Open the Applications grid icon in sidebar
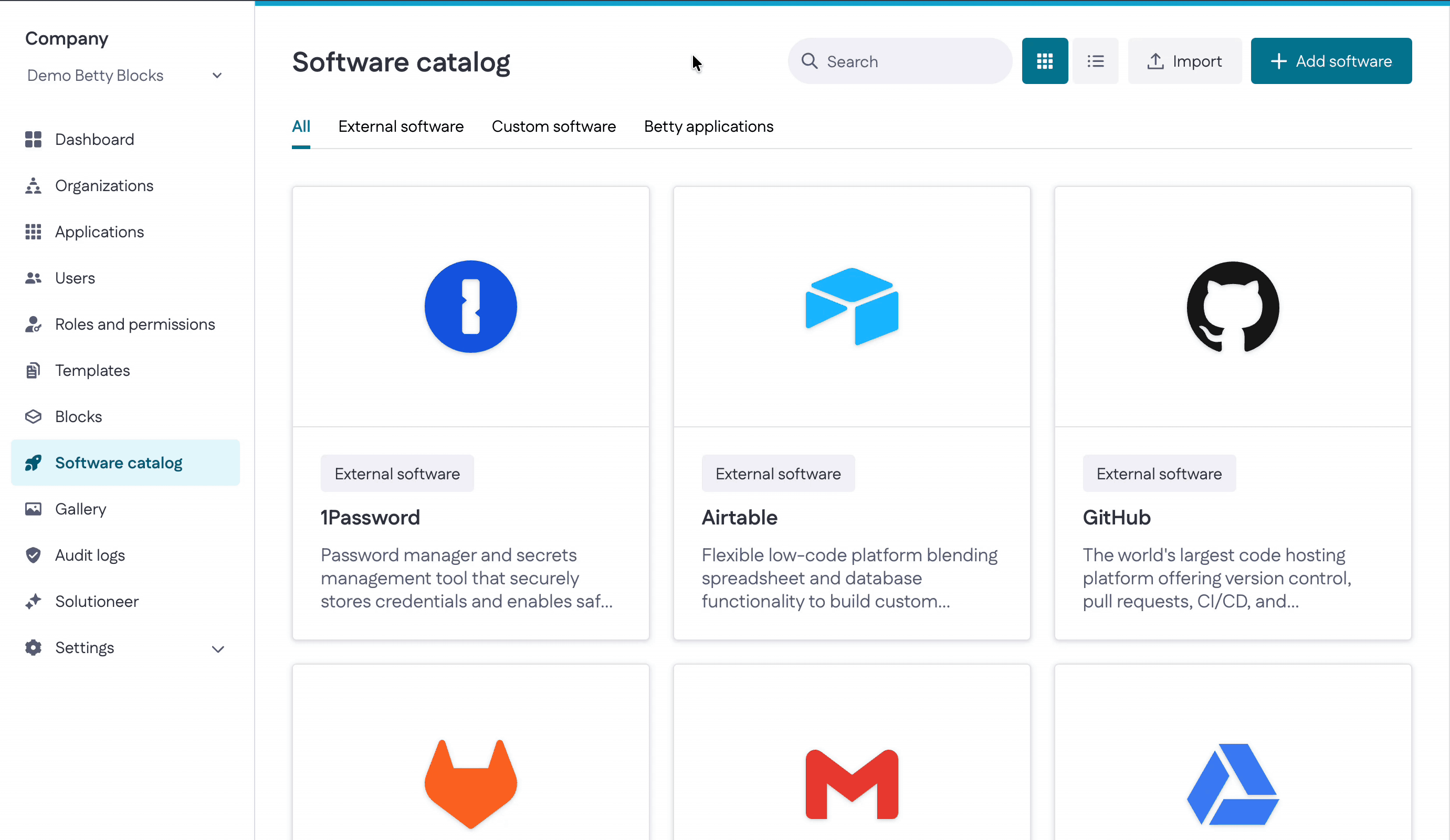1450x840 pixels. (34, 232)
